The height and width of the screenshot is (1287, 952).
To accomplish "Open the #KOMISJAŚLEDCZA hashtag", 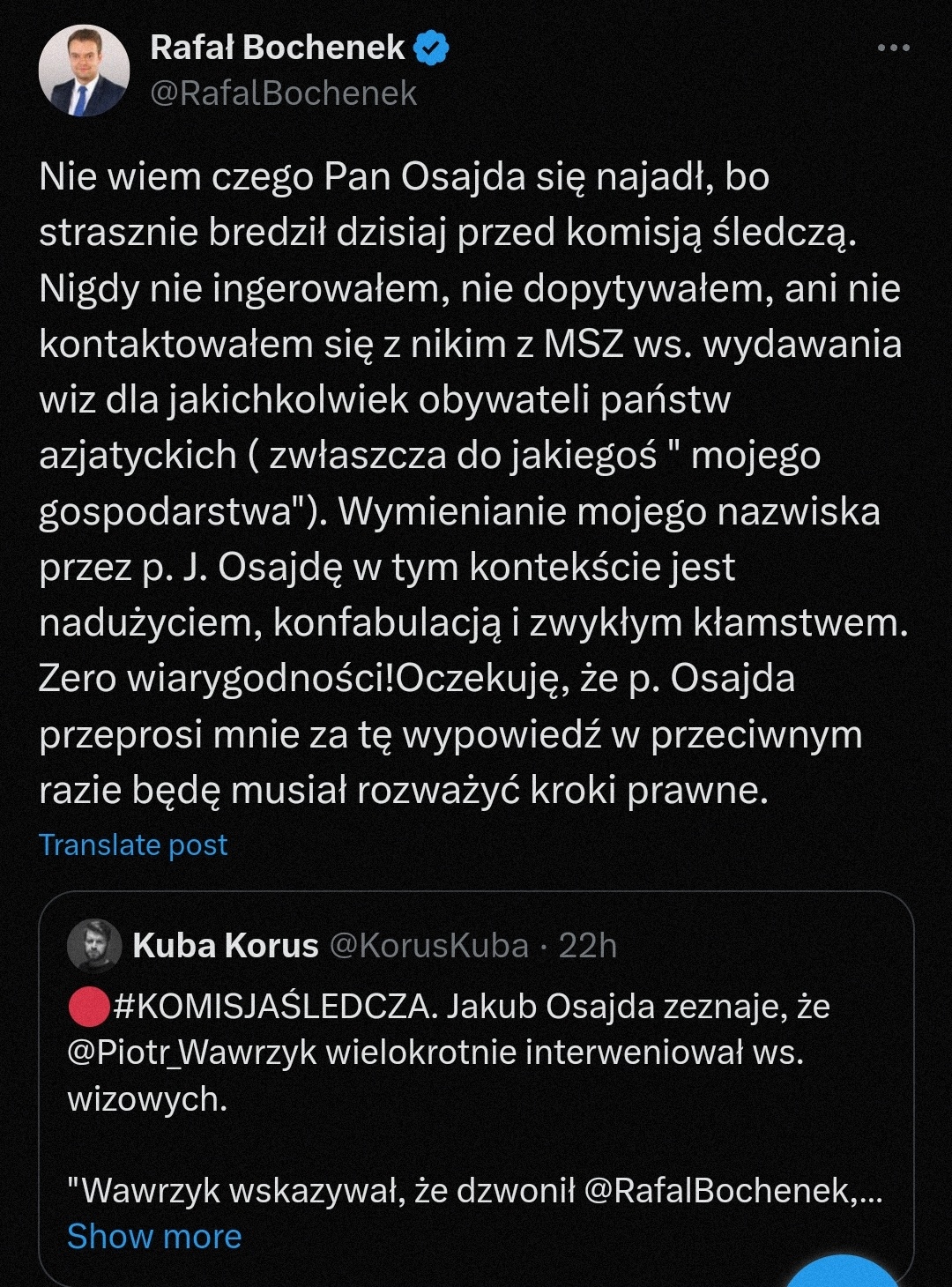I will [275, 1006].
